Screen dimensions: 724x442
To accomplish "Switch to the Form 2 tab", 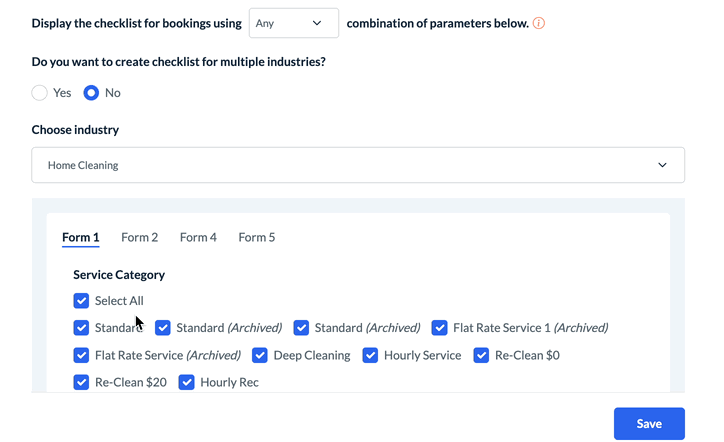I will coord(140,238).
